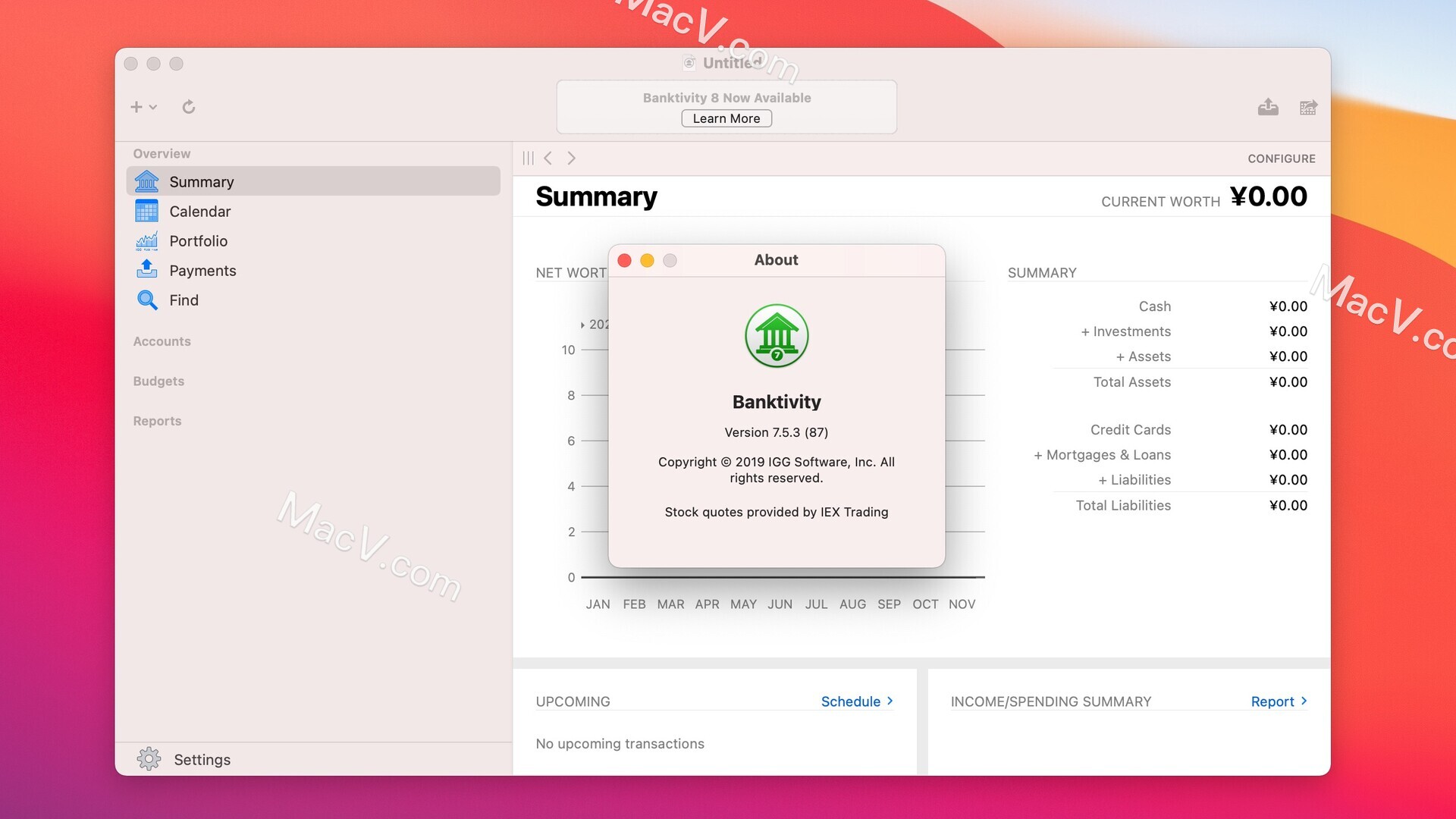Screen dimensions: 1456x819
Task: Toggle the Budgets section visibility
Action: (159, 381)
